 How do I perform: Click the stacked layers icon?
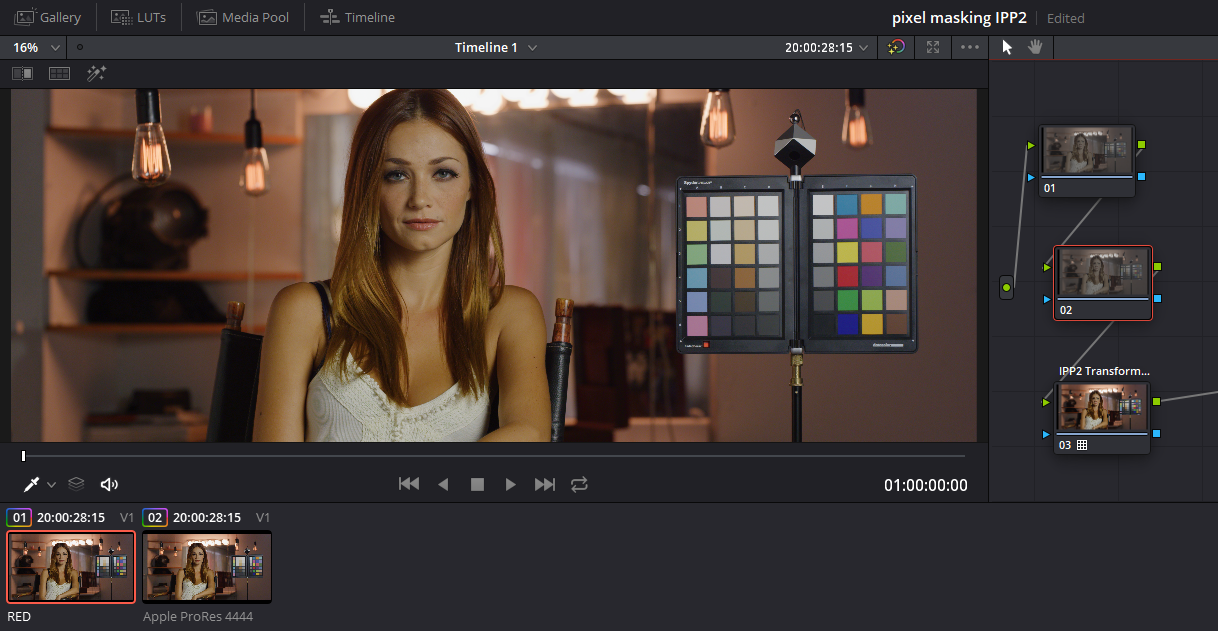[x=76, y=484]
